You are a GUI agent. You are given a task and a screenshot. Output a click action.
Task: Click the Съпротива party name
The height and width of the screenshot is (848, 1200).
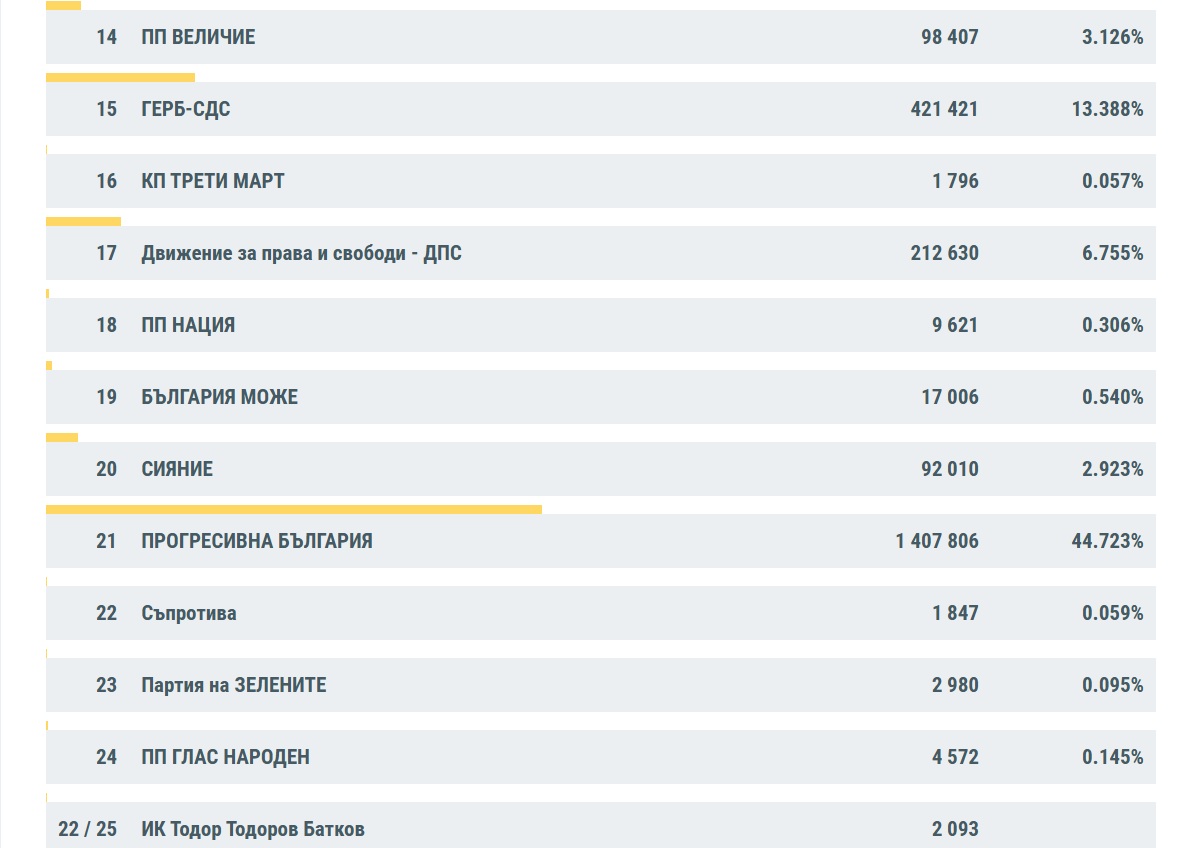(189, 613)
